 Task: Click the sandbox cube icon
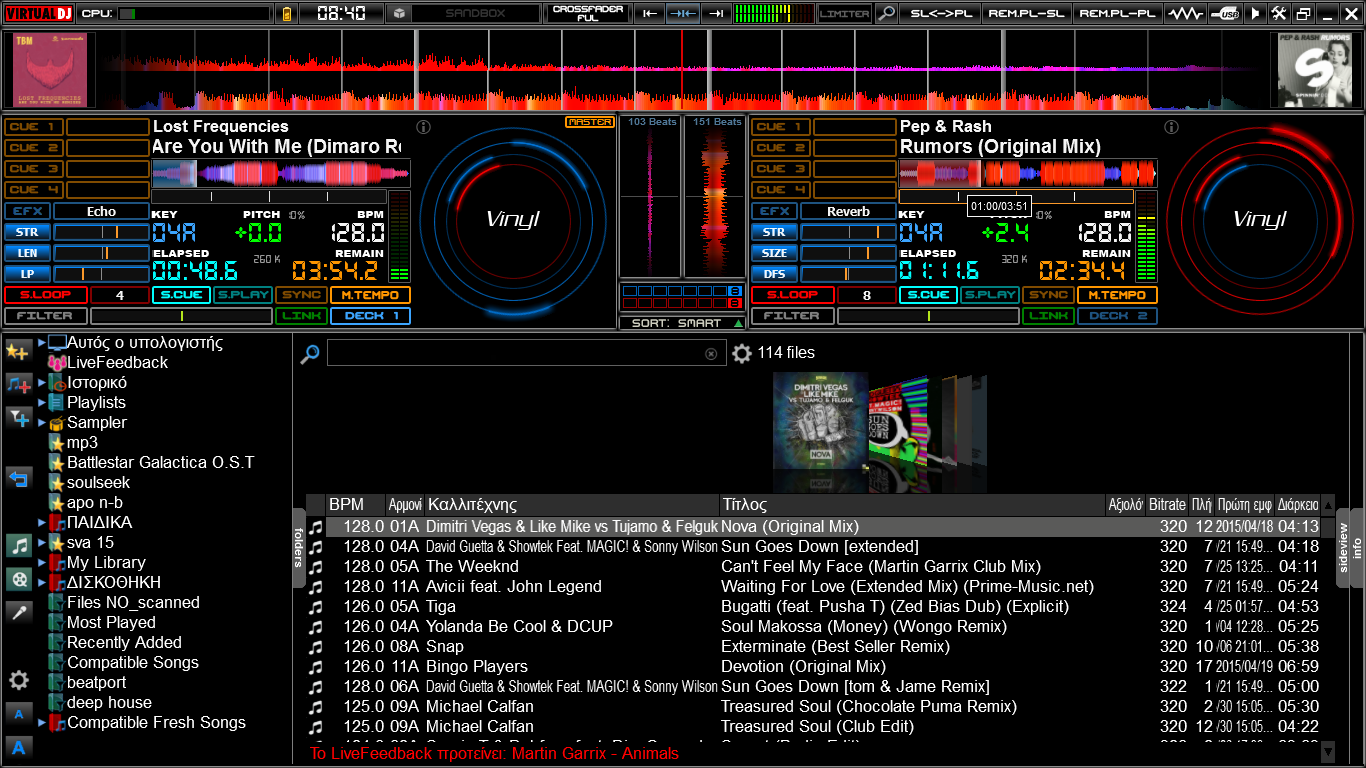tap(399, 14)
